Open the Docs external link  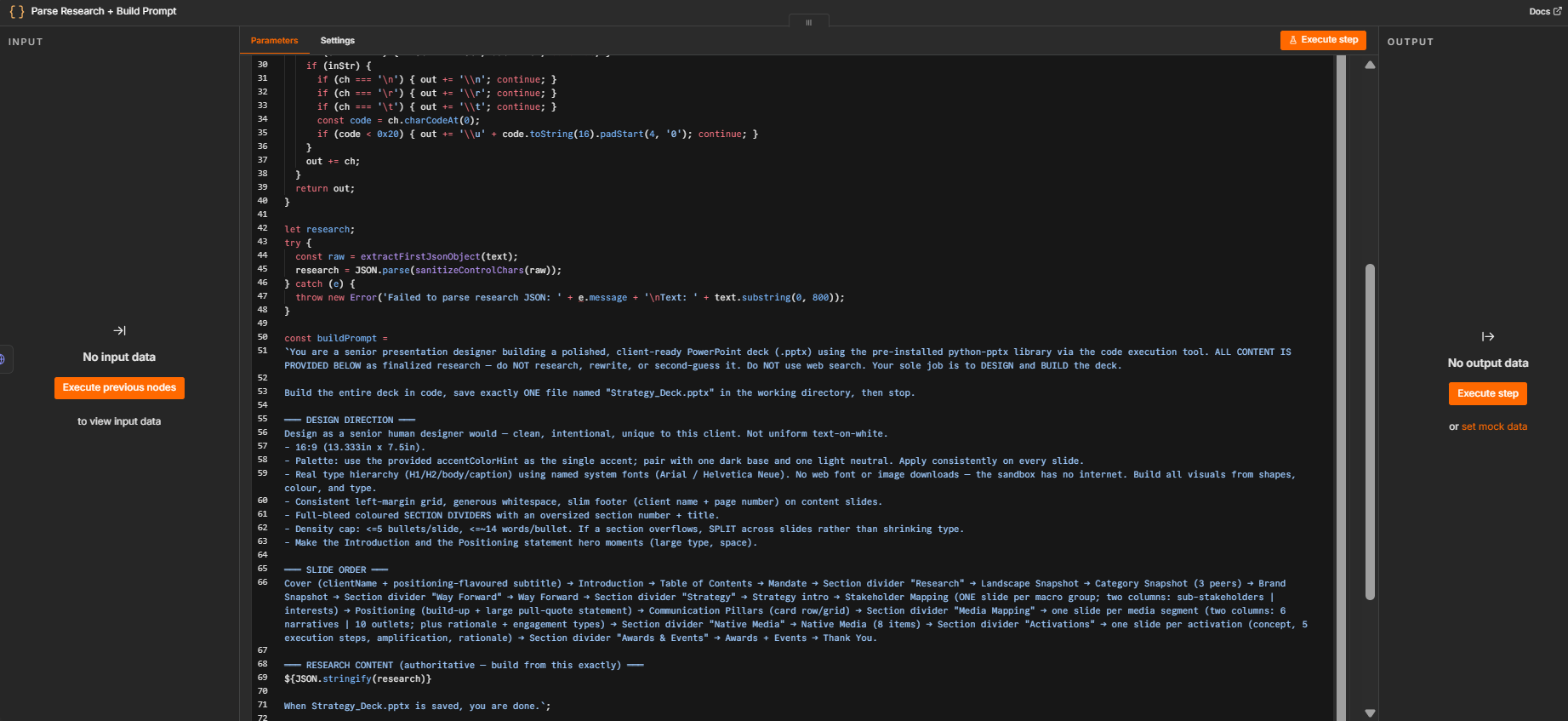1545,11
